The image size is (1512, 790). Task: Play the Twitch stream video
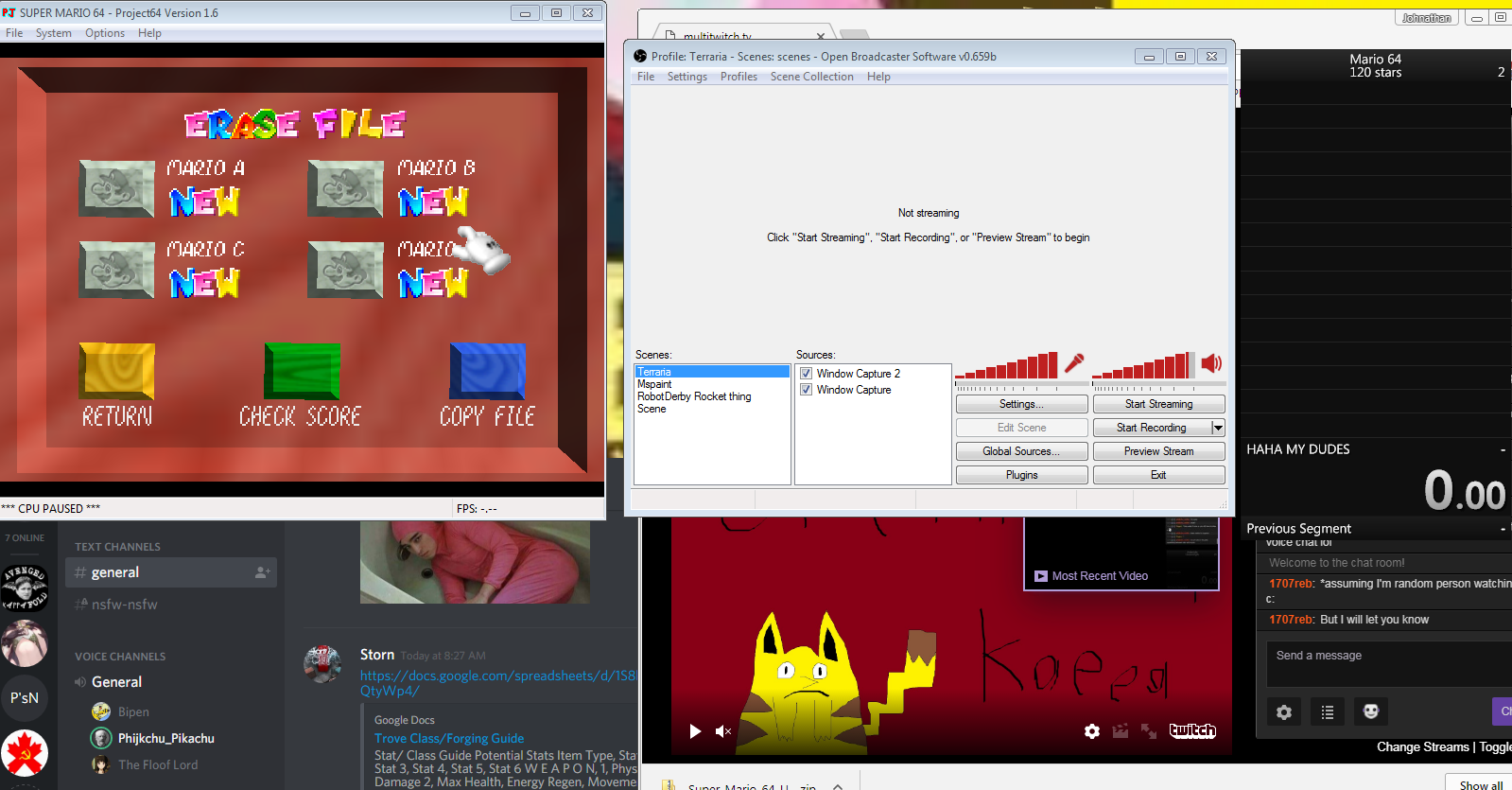(x=695, y=731)
